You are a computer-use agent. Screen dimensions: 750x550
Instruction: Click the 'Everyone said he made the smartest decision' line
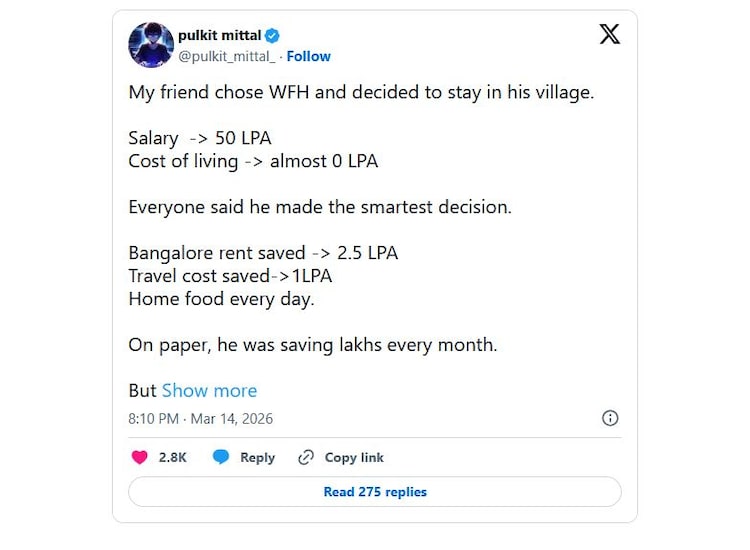pyautogui.click(x=320, y=207)
